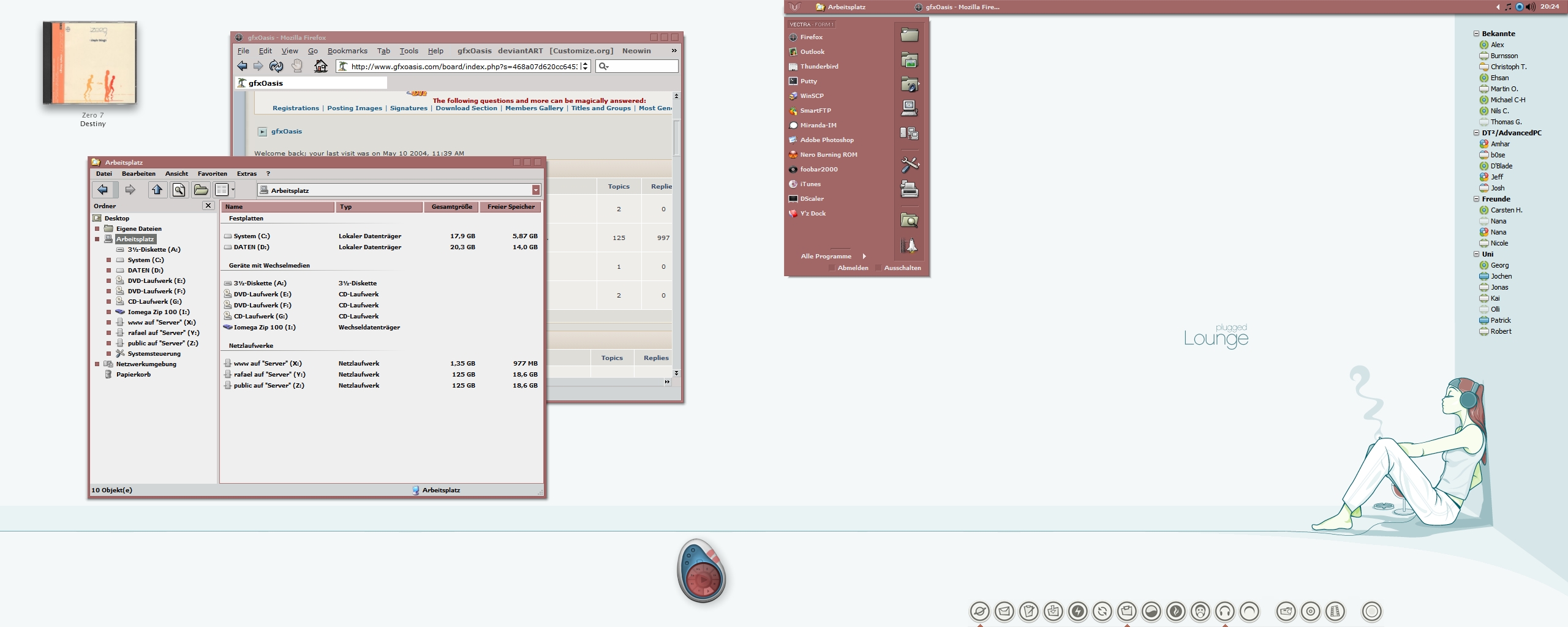Open Explorer Ansicht menu
Screen dimensions: 1568x627
[x=176, y=174]
